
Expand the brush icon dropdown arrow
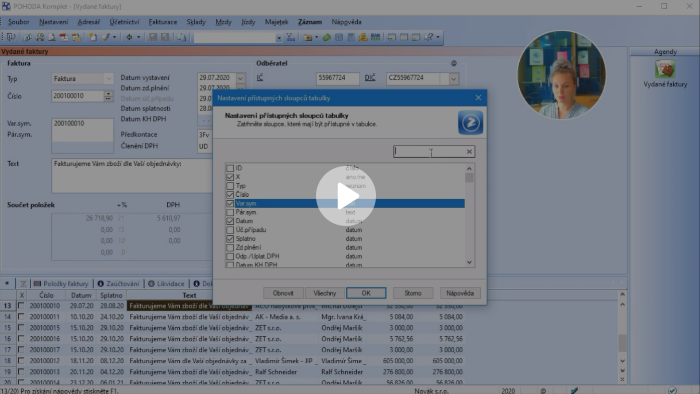[114, 37]
